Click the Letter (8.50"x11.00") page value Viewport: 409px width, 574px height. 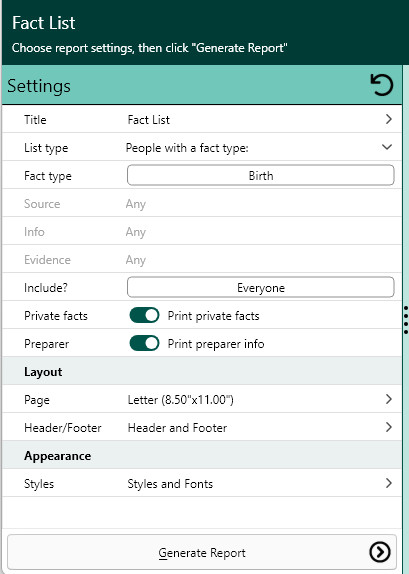[181, 400]
